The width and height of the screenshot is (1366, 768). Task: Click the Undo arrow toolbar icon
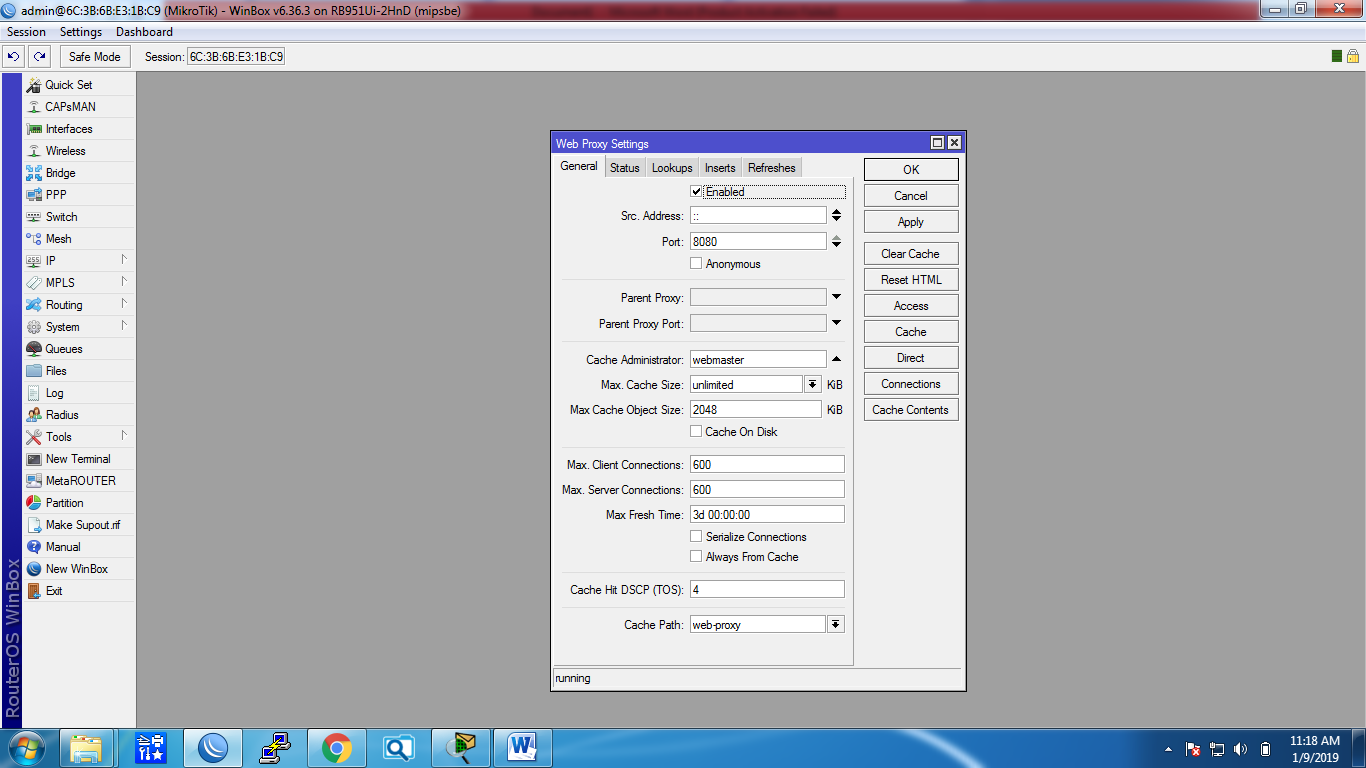14,57
